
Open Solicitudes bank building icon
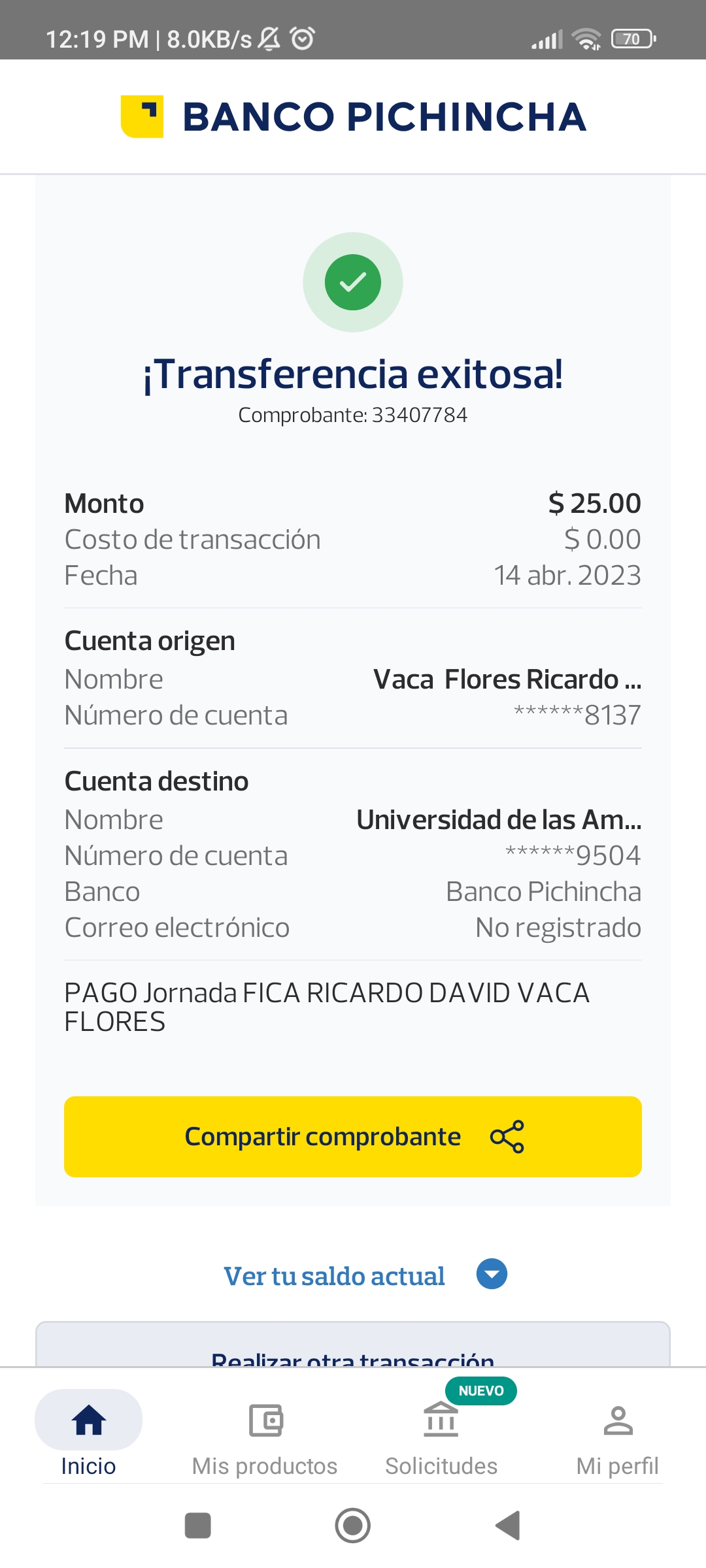click(x=441, y=1420)
